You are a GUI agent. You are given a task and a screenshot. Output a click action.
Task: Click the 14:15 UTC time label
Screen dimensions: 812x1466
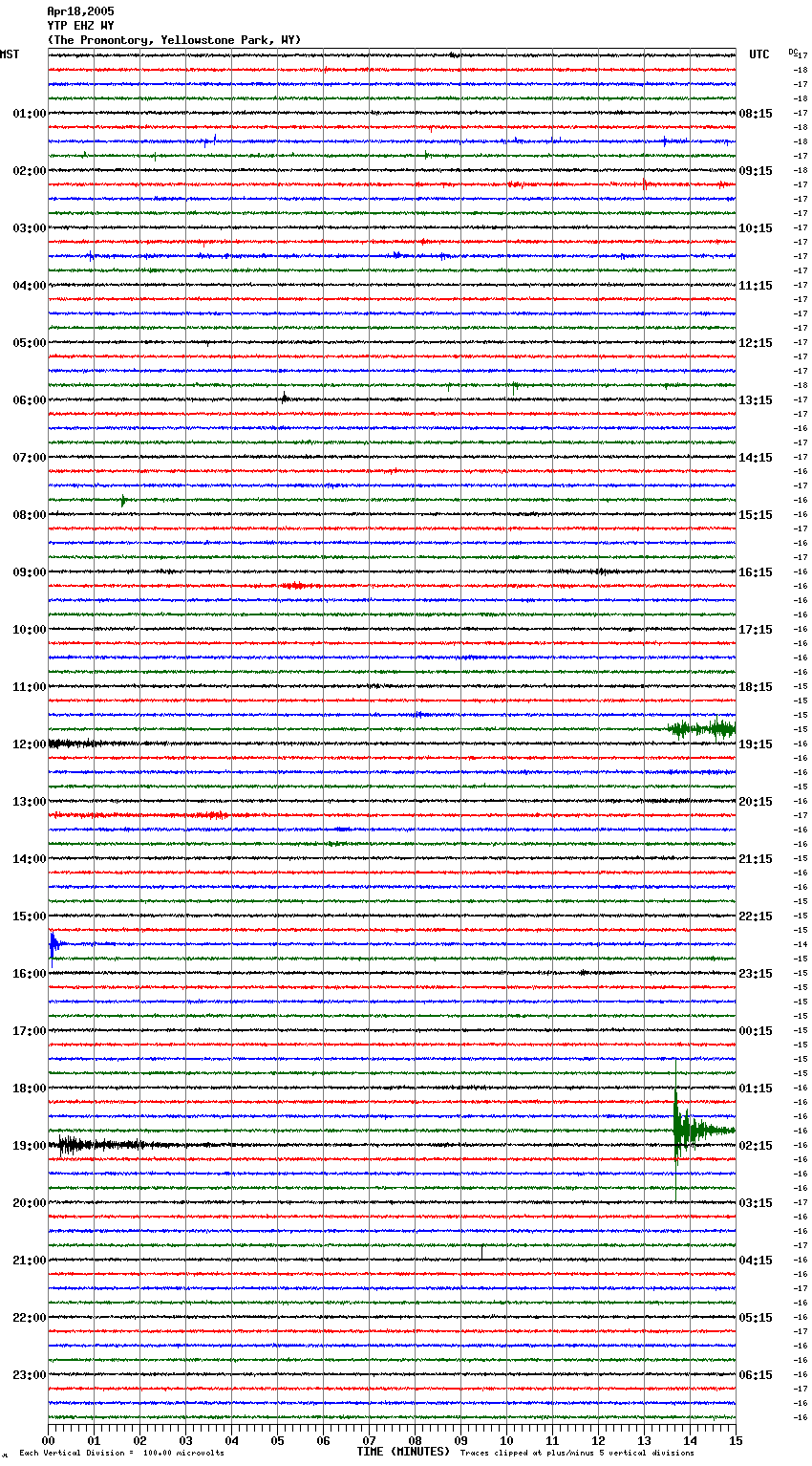756,458
